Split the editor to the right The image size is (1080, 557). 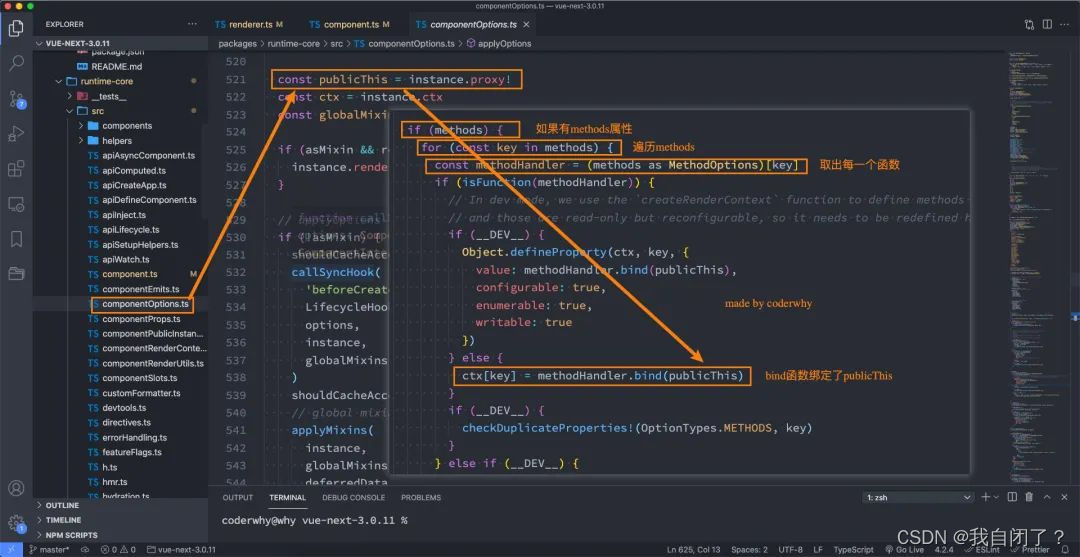pyautogui.click(x=1047, y=24)
